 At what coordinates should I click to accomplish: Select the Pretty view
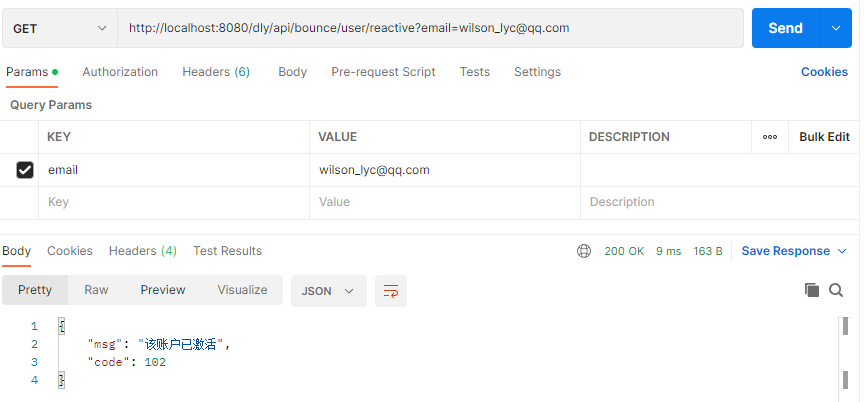click(35, 290)
